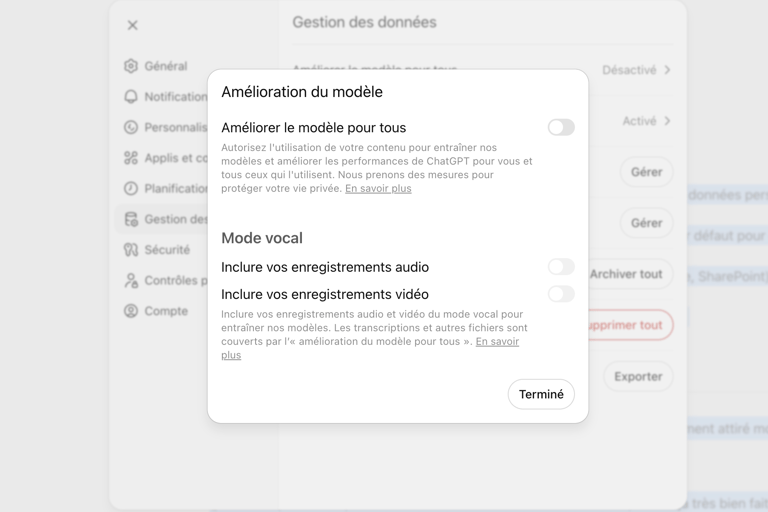Viewport: 768px width, 512px height.
Task: Click the Personnalisation icon in sidebar
Action: [x=131, y=127]
